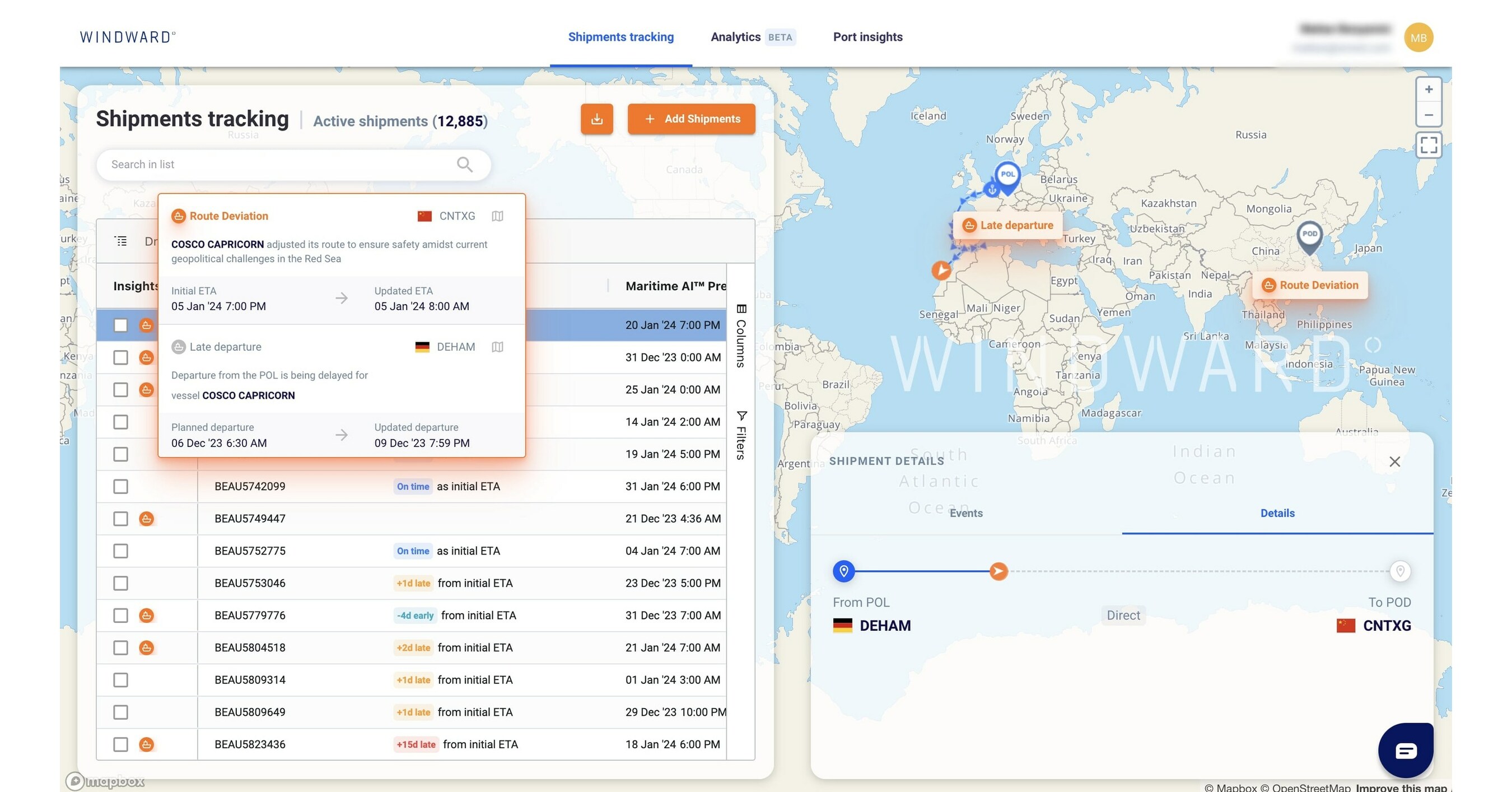Uncheck the highlighted shipment row checkbox
The image size is (1512, 792).
click(x=120, y=325)
